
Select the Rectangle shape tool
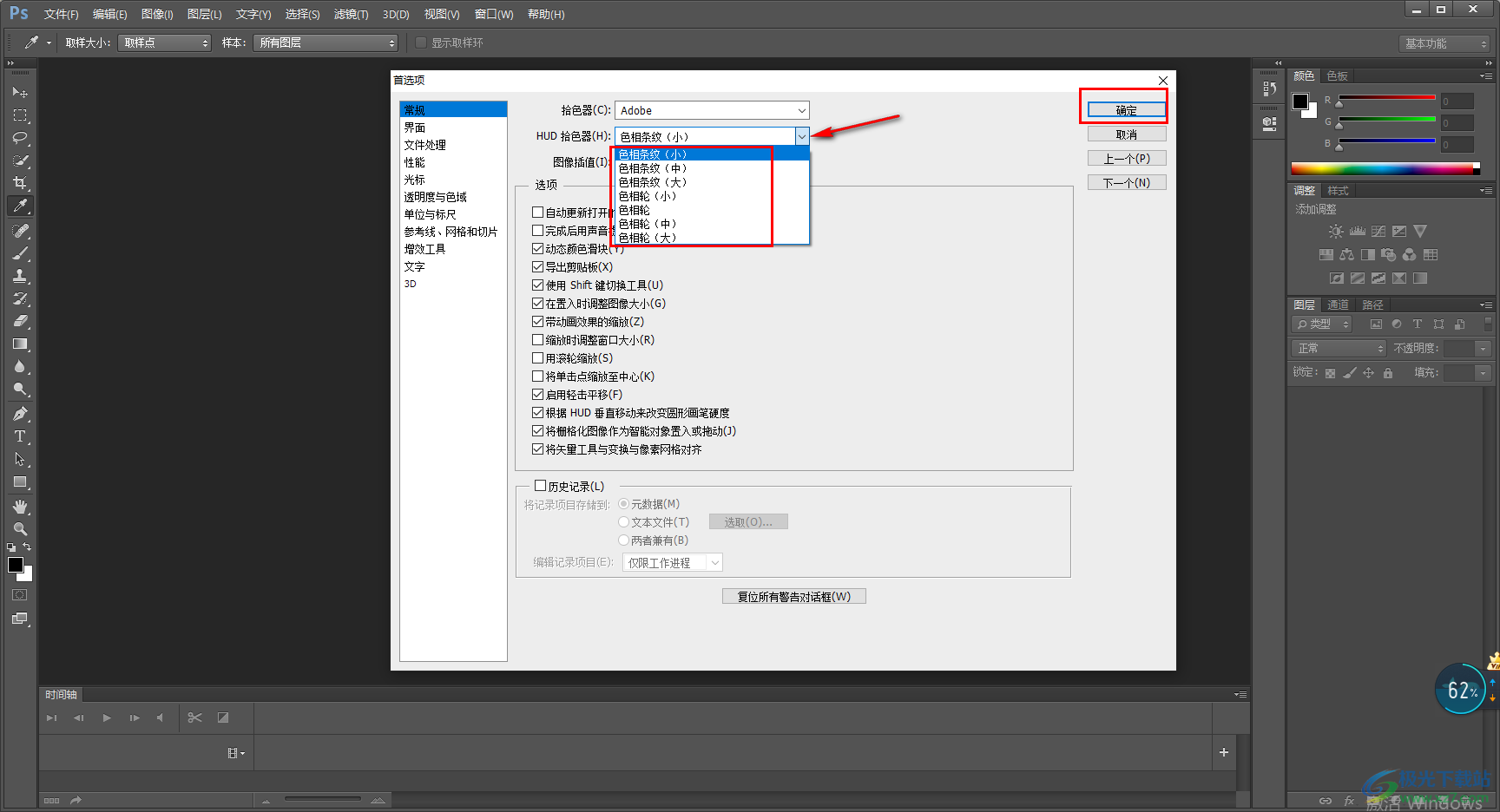[x=20, y=481]
